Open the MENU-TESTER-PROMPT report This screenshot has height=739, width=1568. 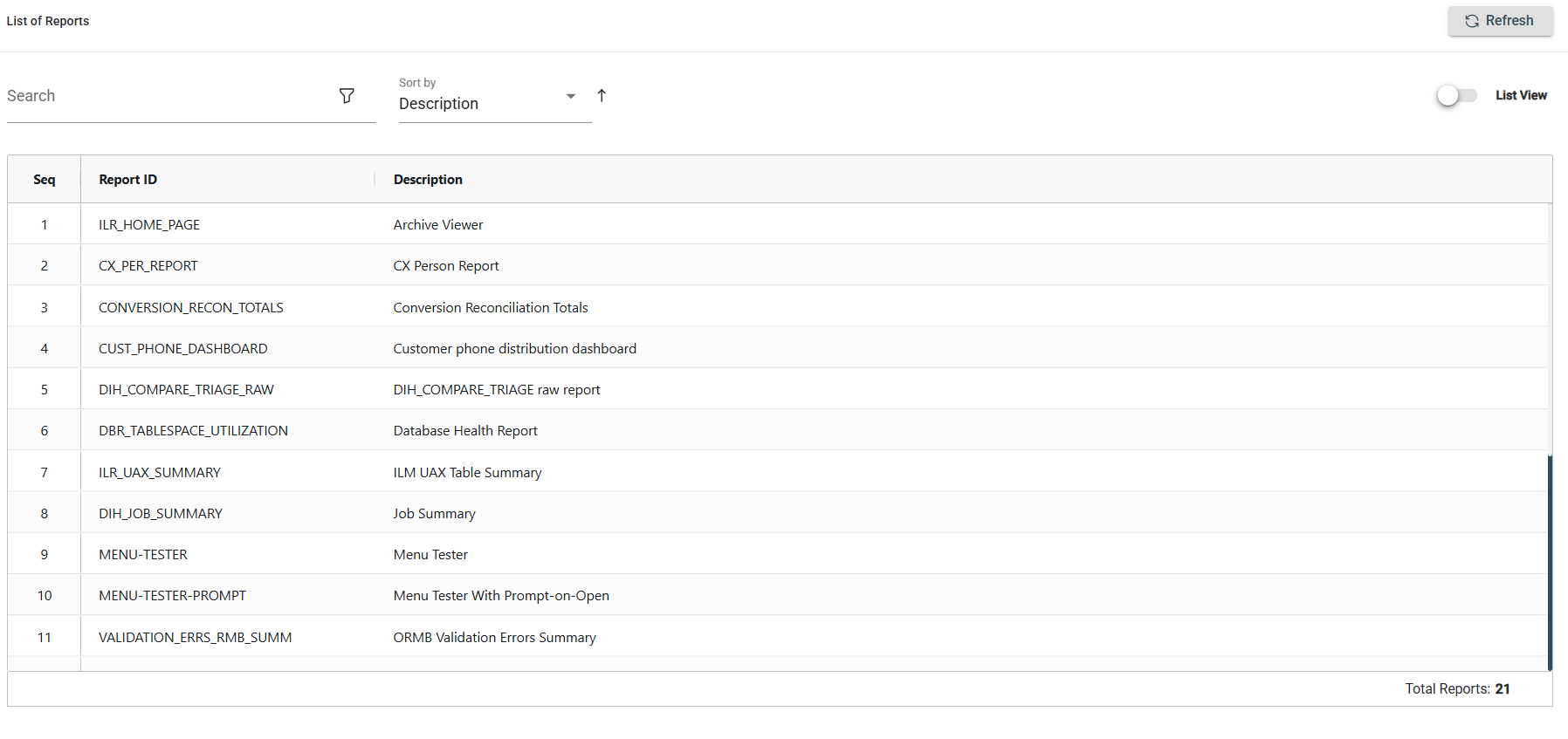(x=173, y=596)
